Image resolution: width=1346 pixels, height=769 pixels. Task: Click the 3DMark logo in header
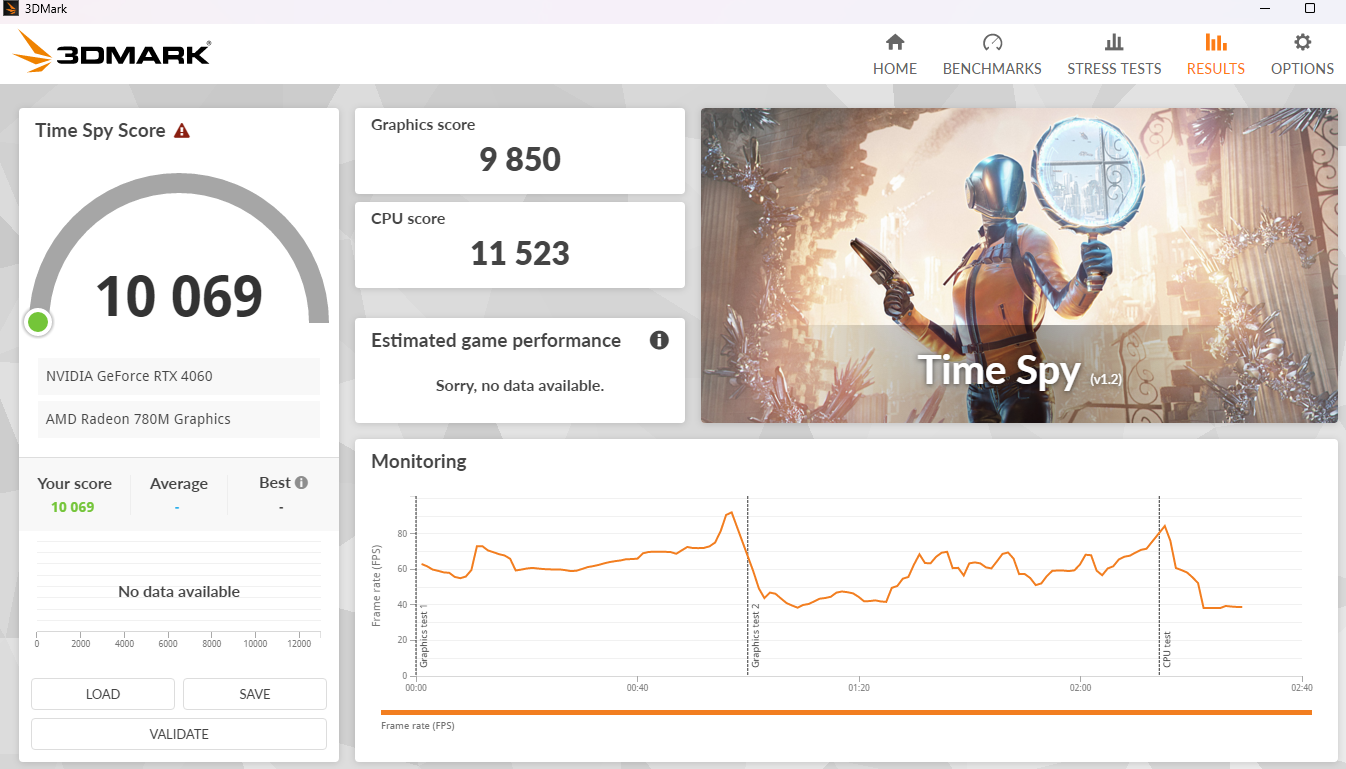pyautogui.click(x=112, y=51)
